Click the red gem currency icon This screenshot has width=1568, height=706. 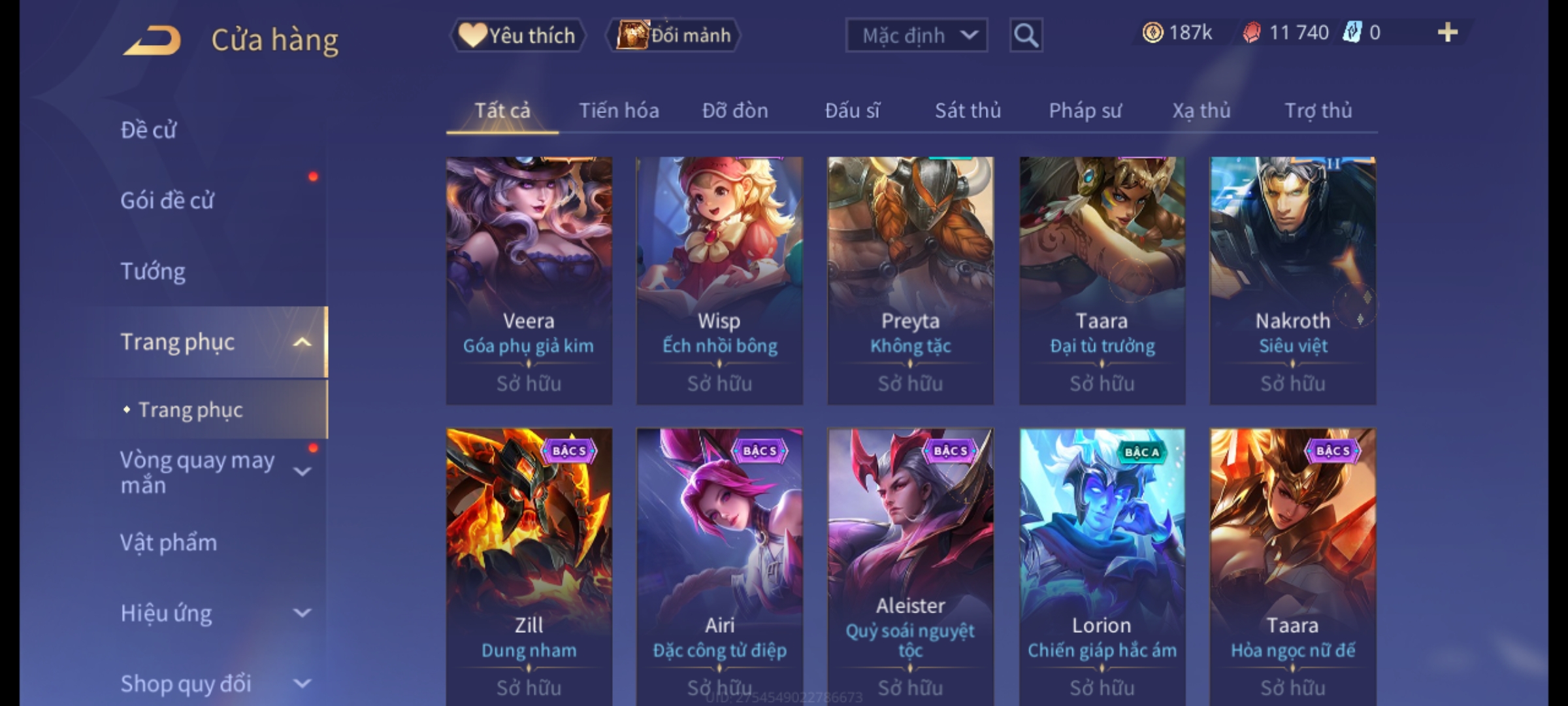point(1252,33)
